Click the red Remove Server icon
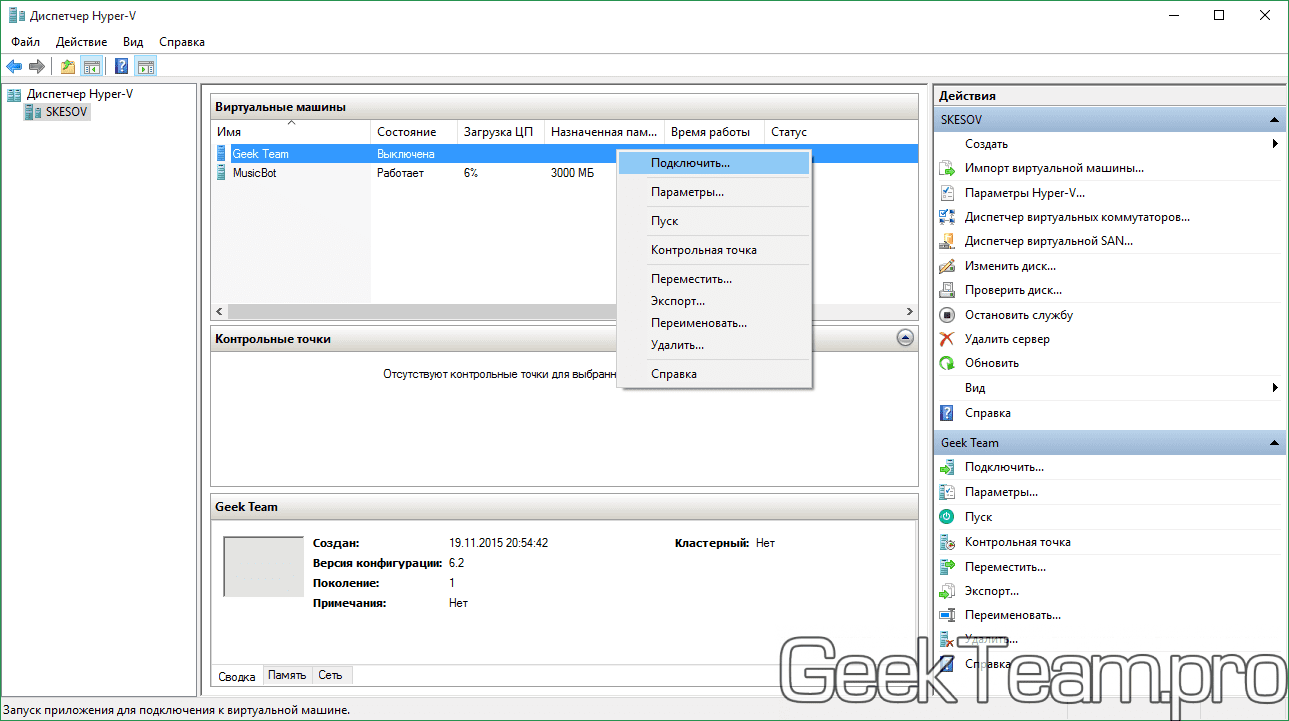Viewport: 1289px width, 721px height. [947, 339]
